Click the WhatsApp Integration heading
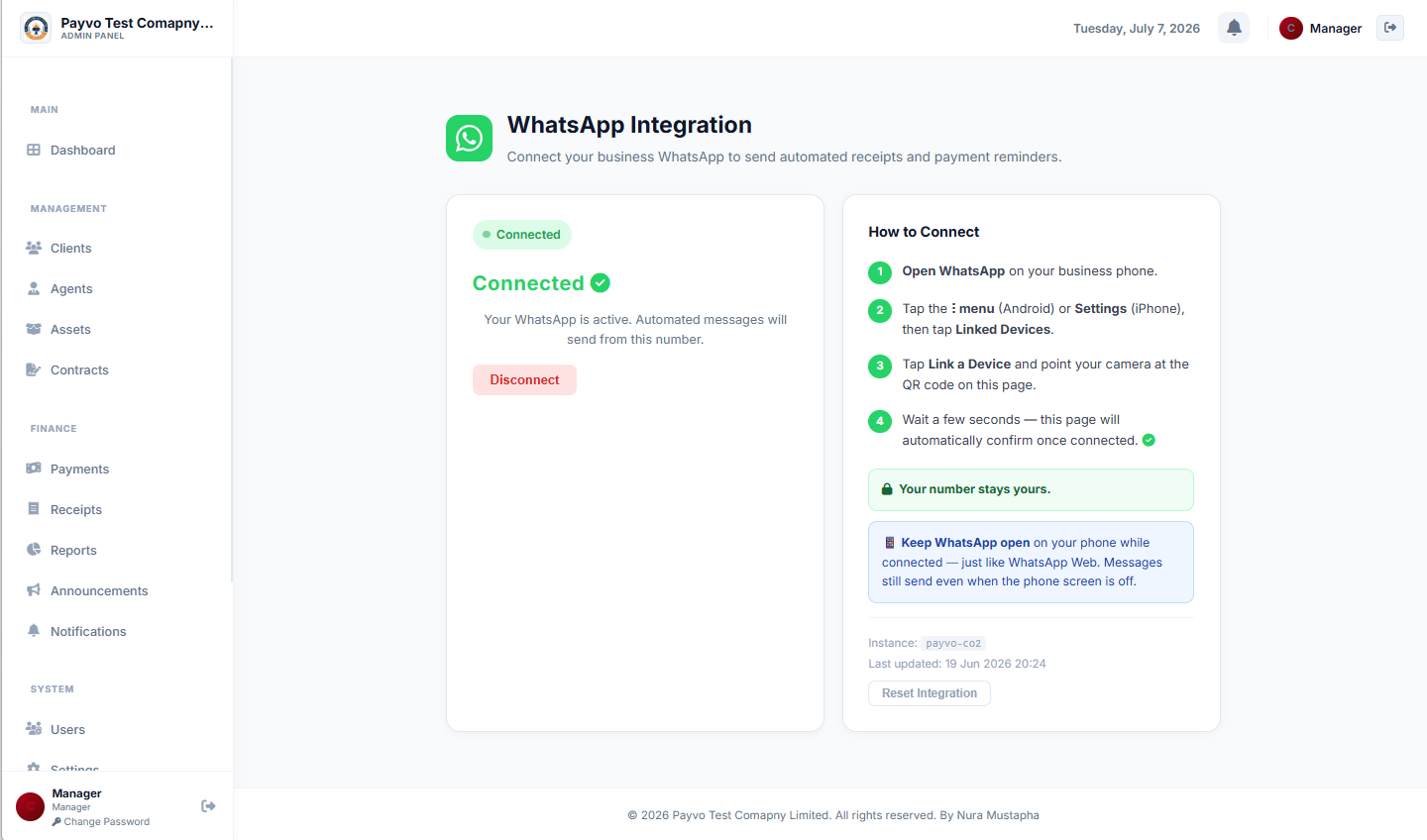Viewport: 1427px width, 840px height. point(629,125)
